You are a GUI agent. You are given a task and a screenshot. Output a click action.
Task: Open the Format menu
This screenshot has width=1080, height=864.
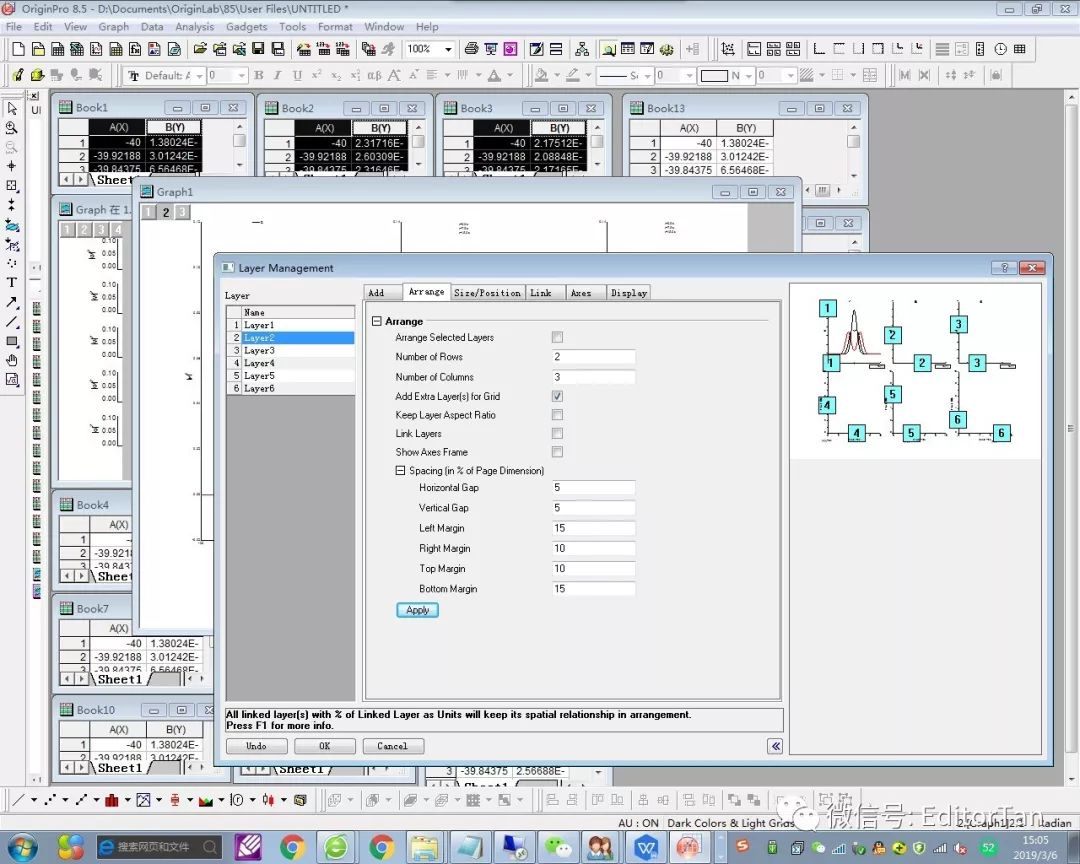click(335, 27)
